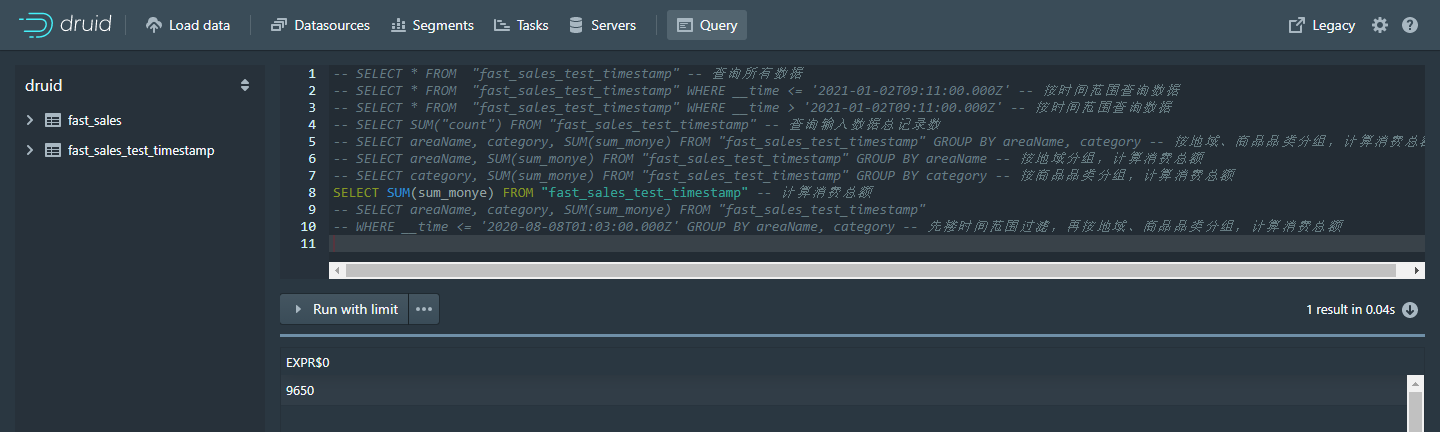Open the run options ellipsis menu
Viewport: 1440px width, 432px height.
[424, 309]
